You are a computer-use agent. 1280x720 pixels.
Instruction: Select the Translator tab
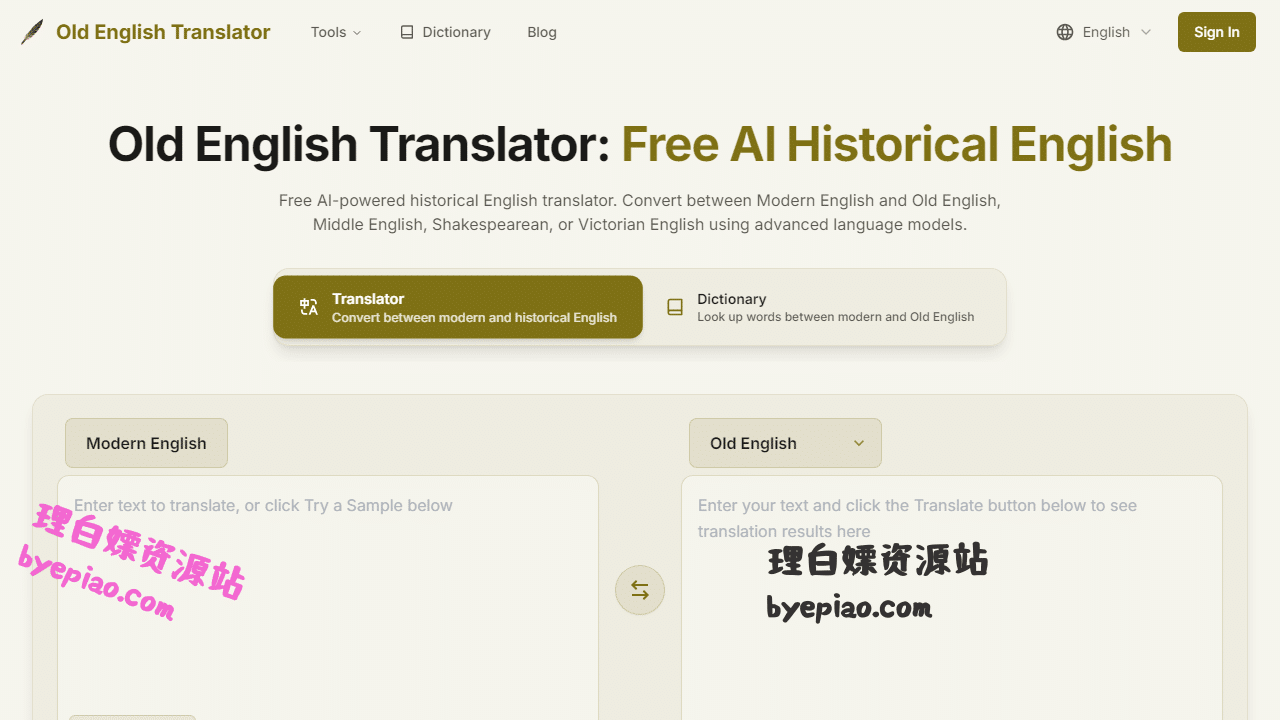[x=458, y=307]
